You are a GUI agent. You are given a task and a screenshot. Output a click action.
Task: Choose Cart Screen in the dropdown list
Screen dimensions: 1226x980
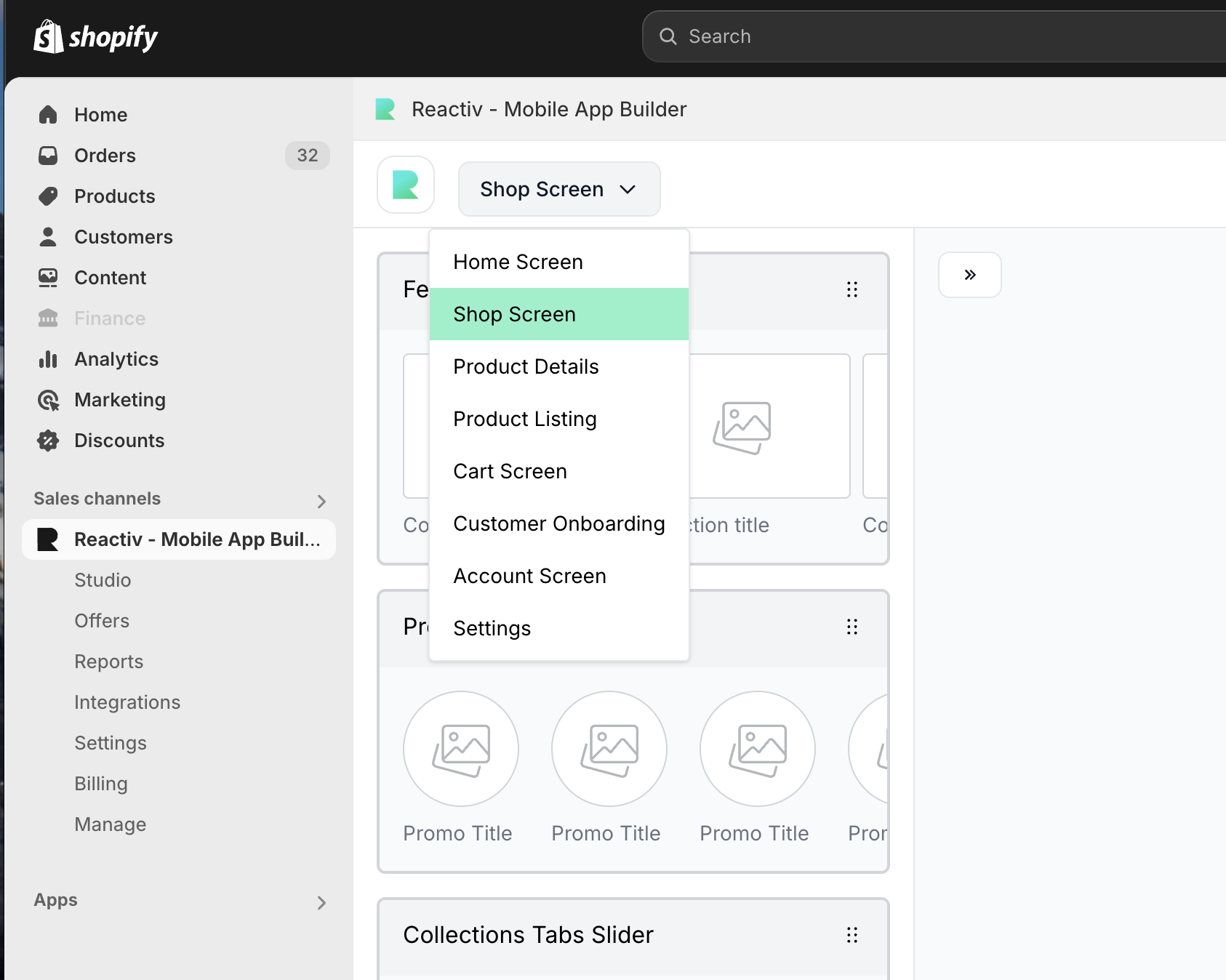tap(510, 471)
